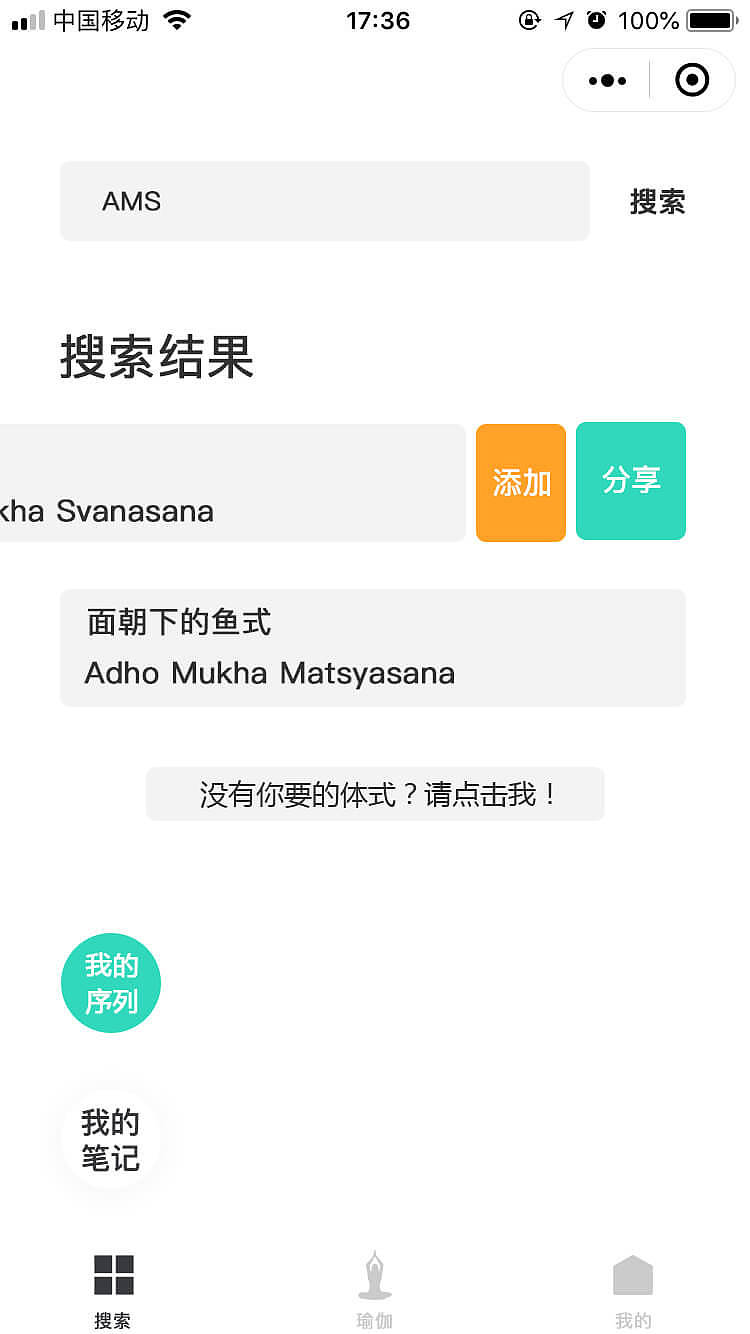Select the 搜索 tab at bottom left
This screenshot has height=1334, width=750.
(x=112, y=1290)
